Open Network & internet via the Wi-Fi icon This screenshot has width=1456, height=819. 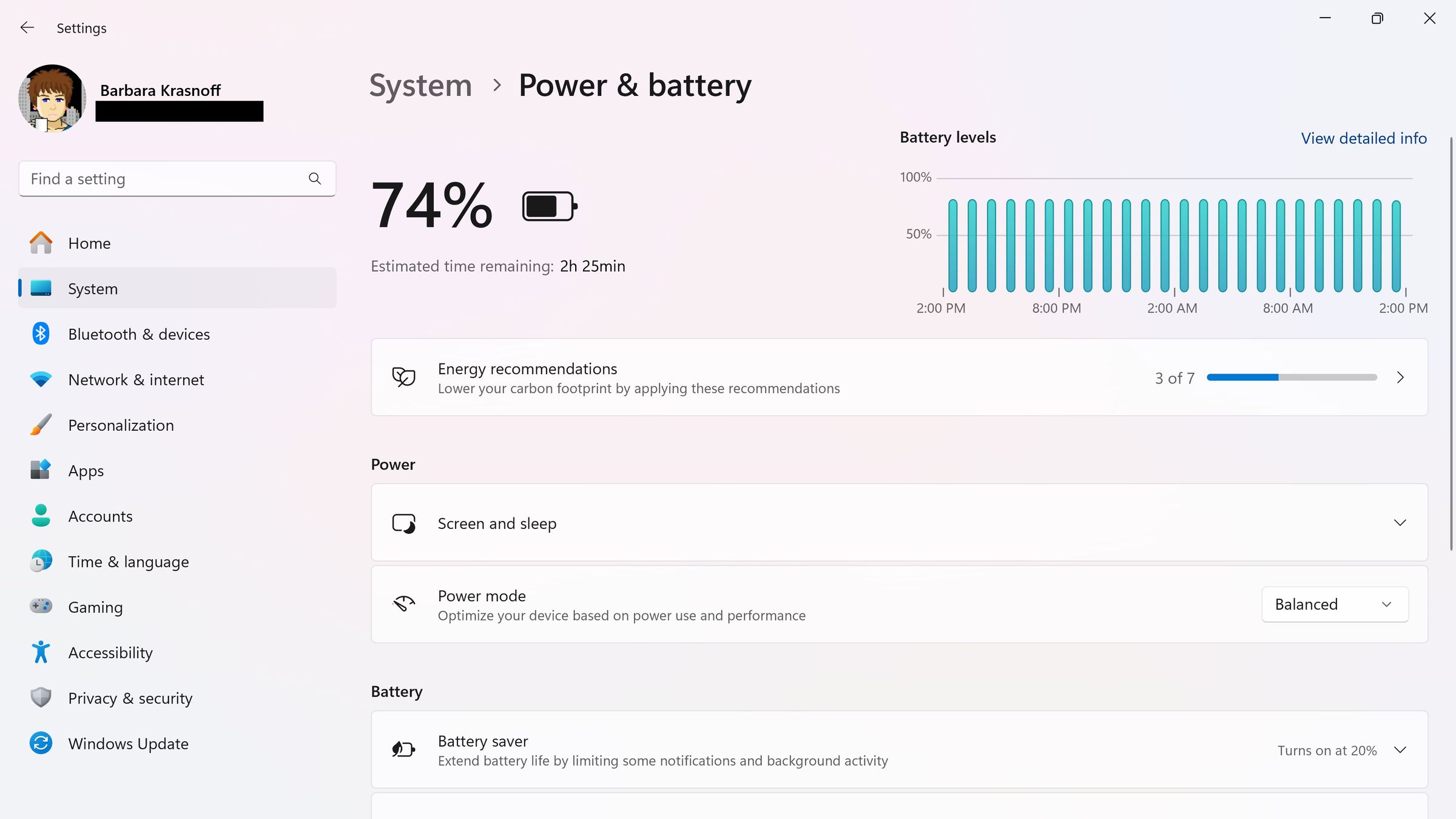[x=40, y=379]
